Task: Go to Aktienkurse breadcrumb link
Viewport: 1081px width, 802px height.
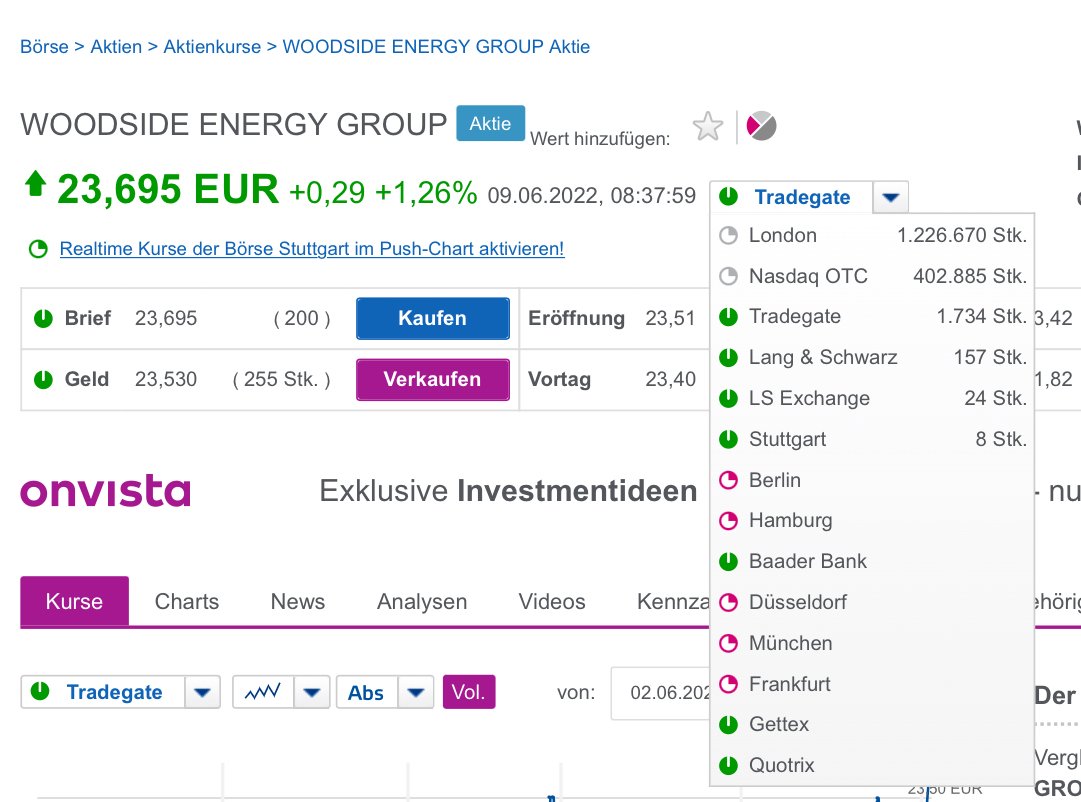Action: 212,47
